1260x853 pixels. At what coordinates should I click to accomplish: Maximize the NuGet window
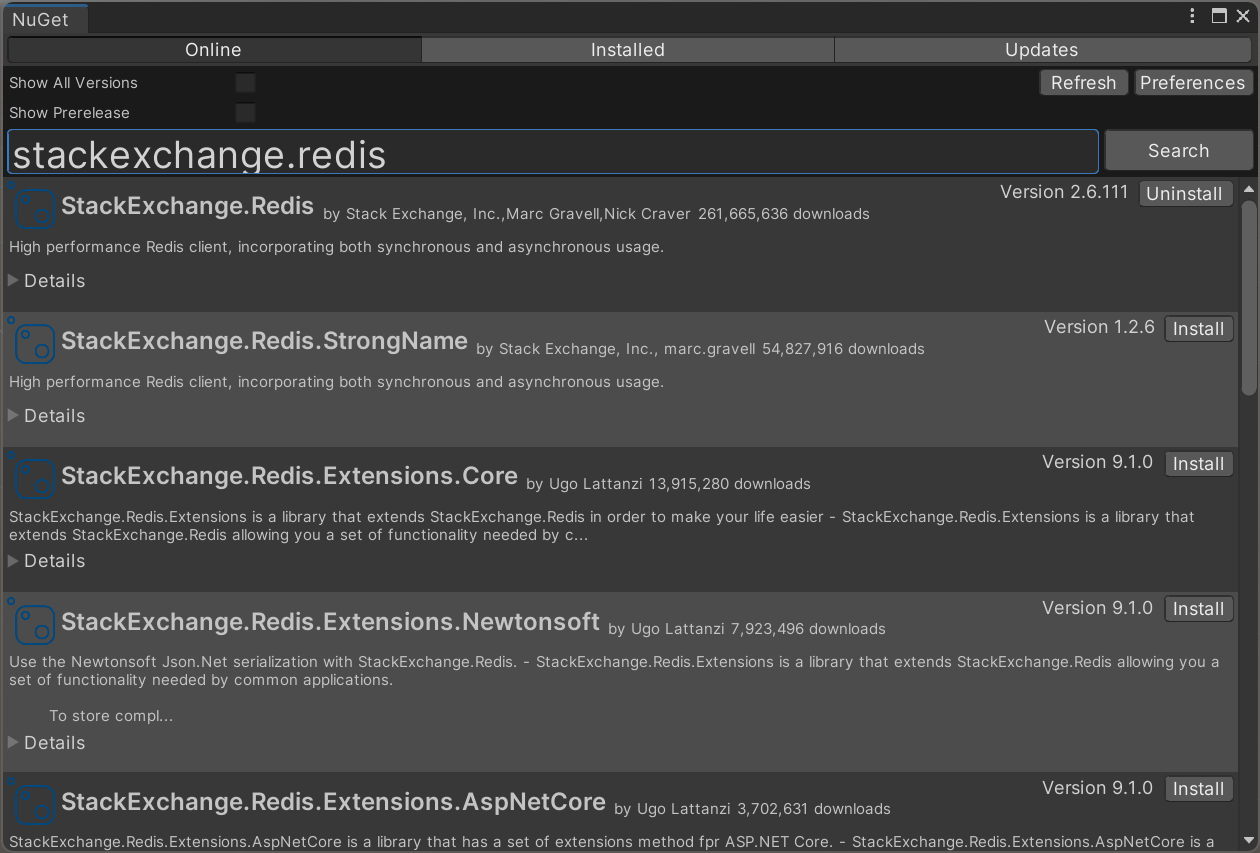pos(1219,16)
